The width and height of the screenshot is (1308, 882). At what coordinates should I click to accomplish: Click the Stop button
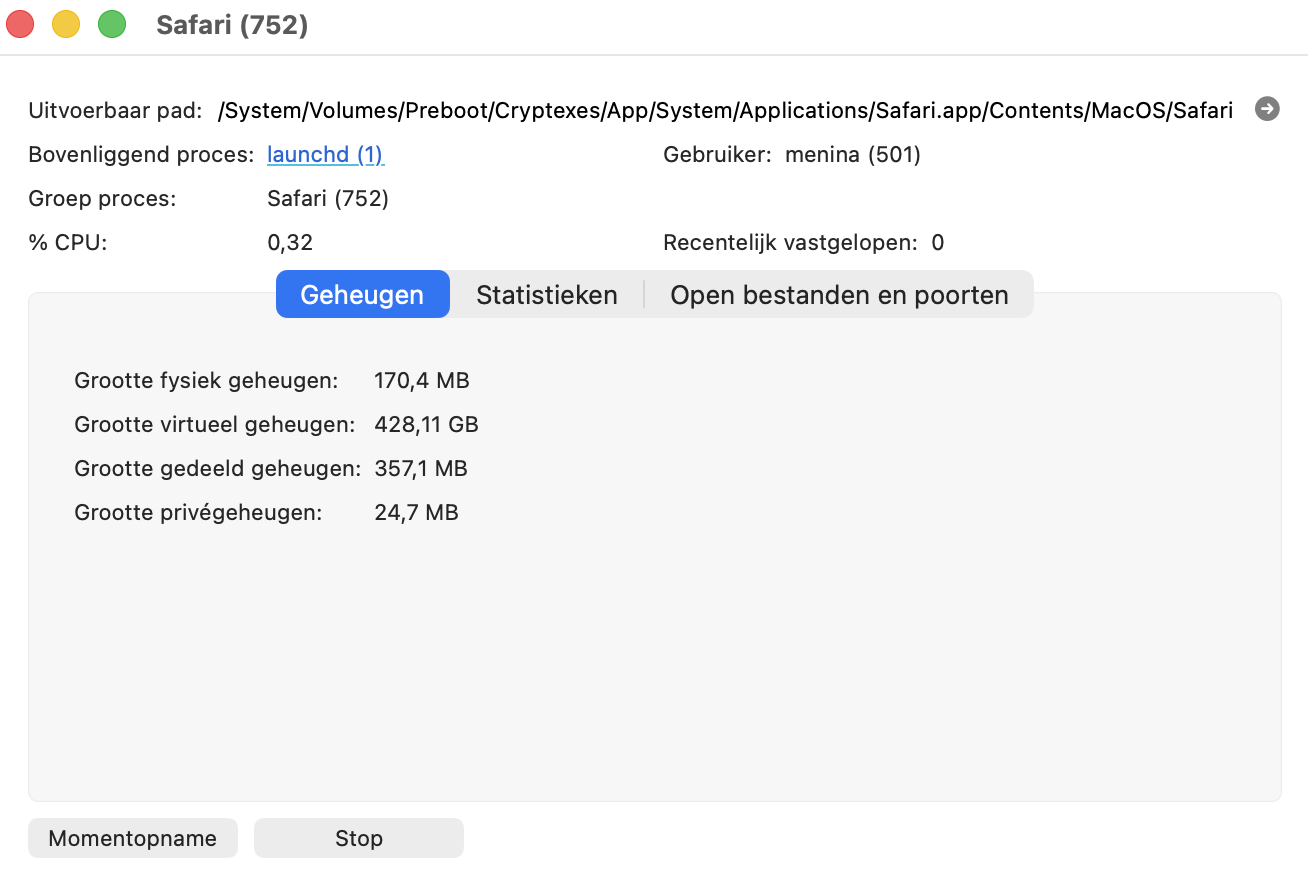click(358, 838)
